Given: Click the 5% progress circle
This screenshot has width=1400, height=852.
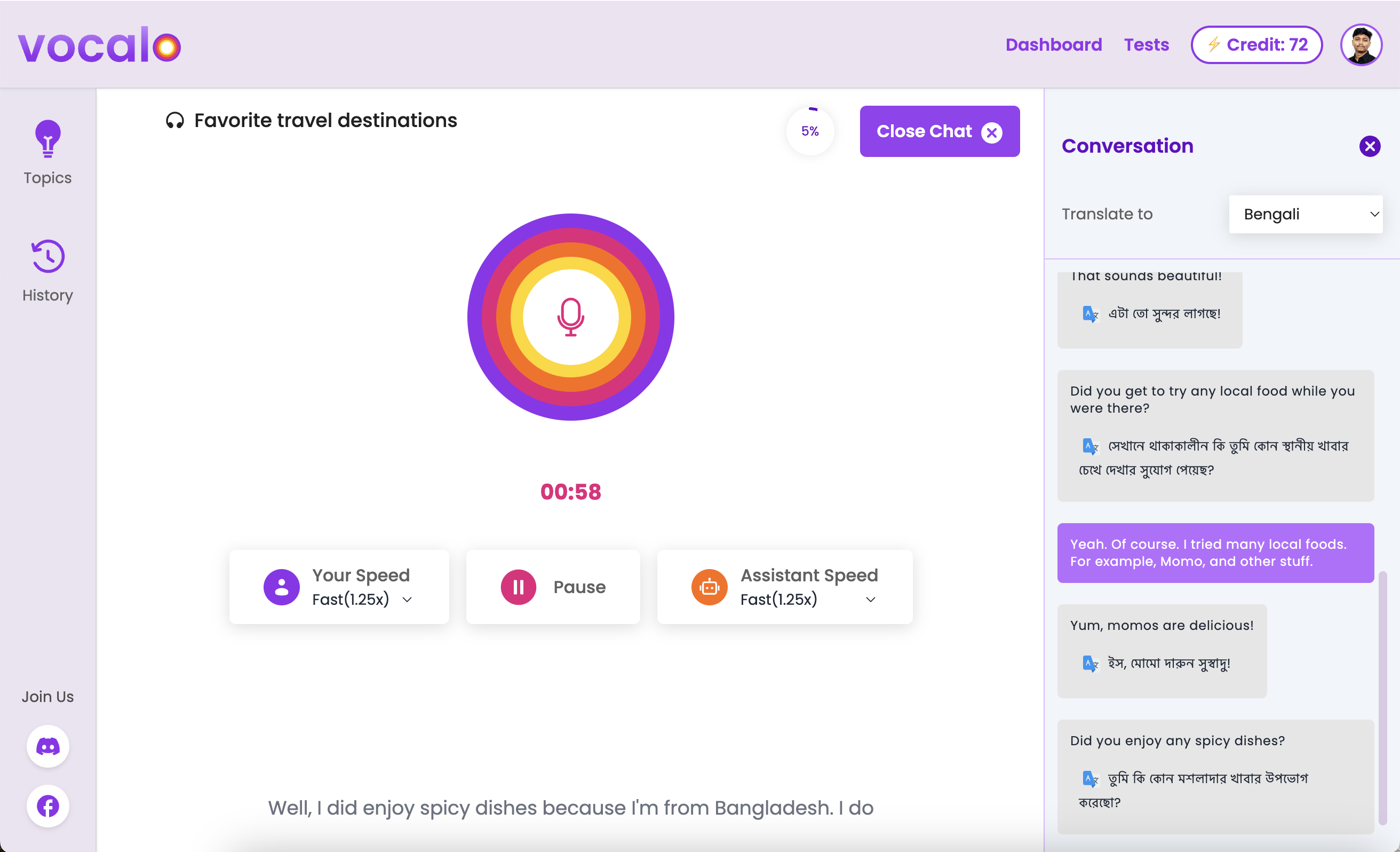Looking at the screenshot, I should coord(810,131).
